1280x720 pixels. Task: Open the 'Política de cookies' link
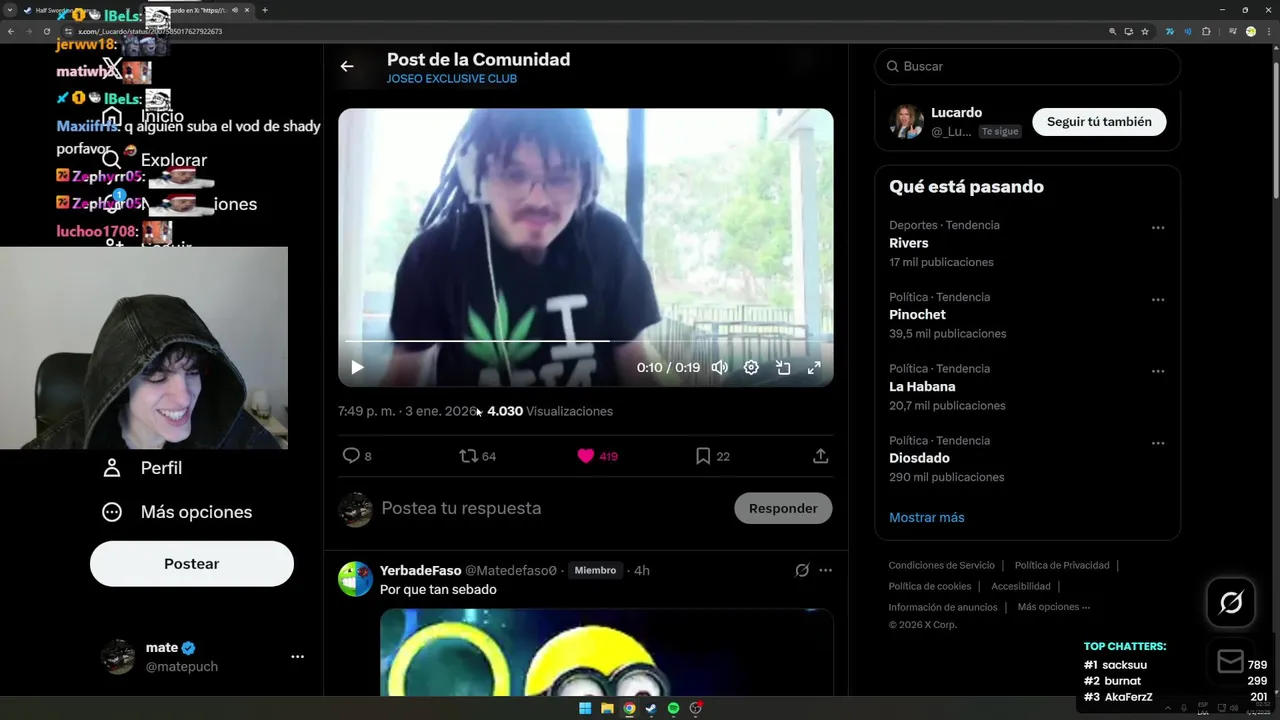[x=929, y=586]
